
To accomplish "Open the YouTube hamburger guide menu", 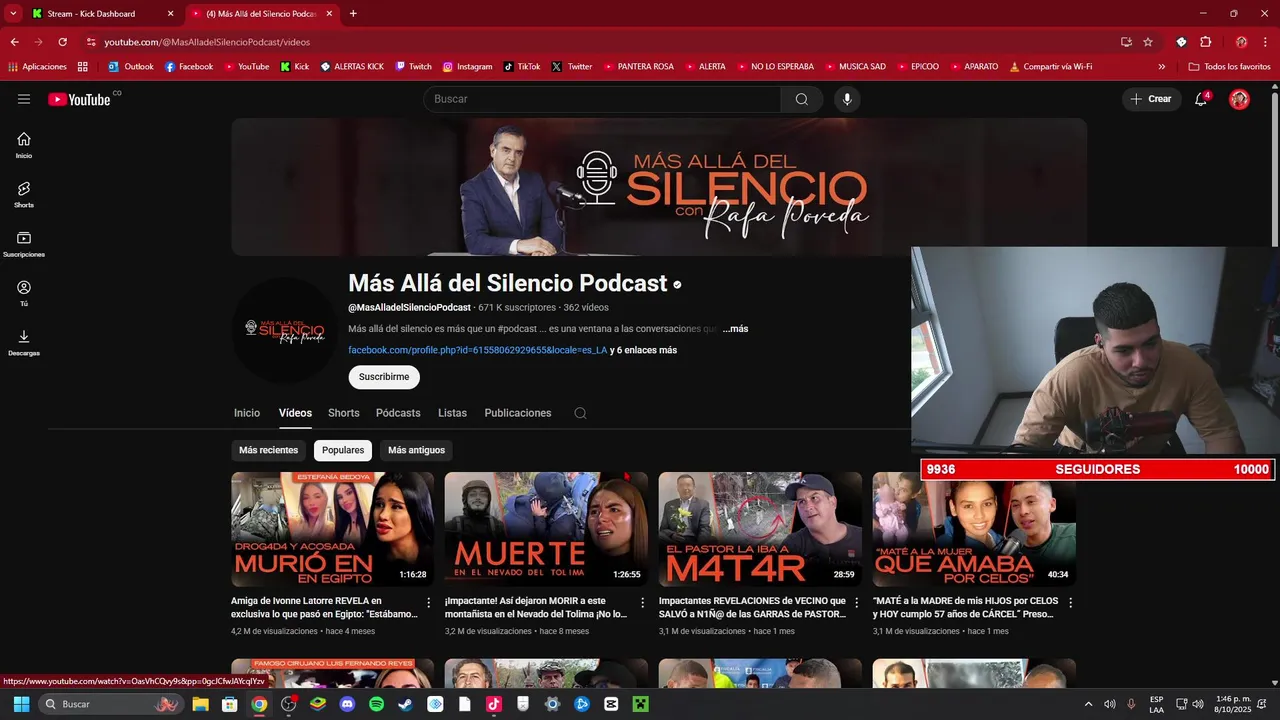I will coord(24,99).
